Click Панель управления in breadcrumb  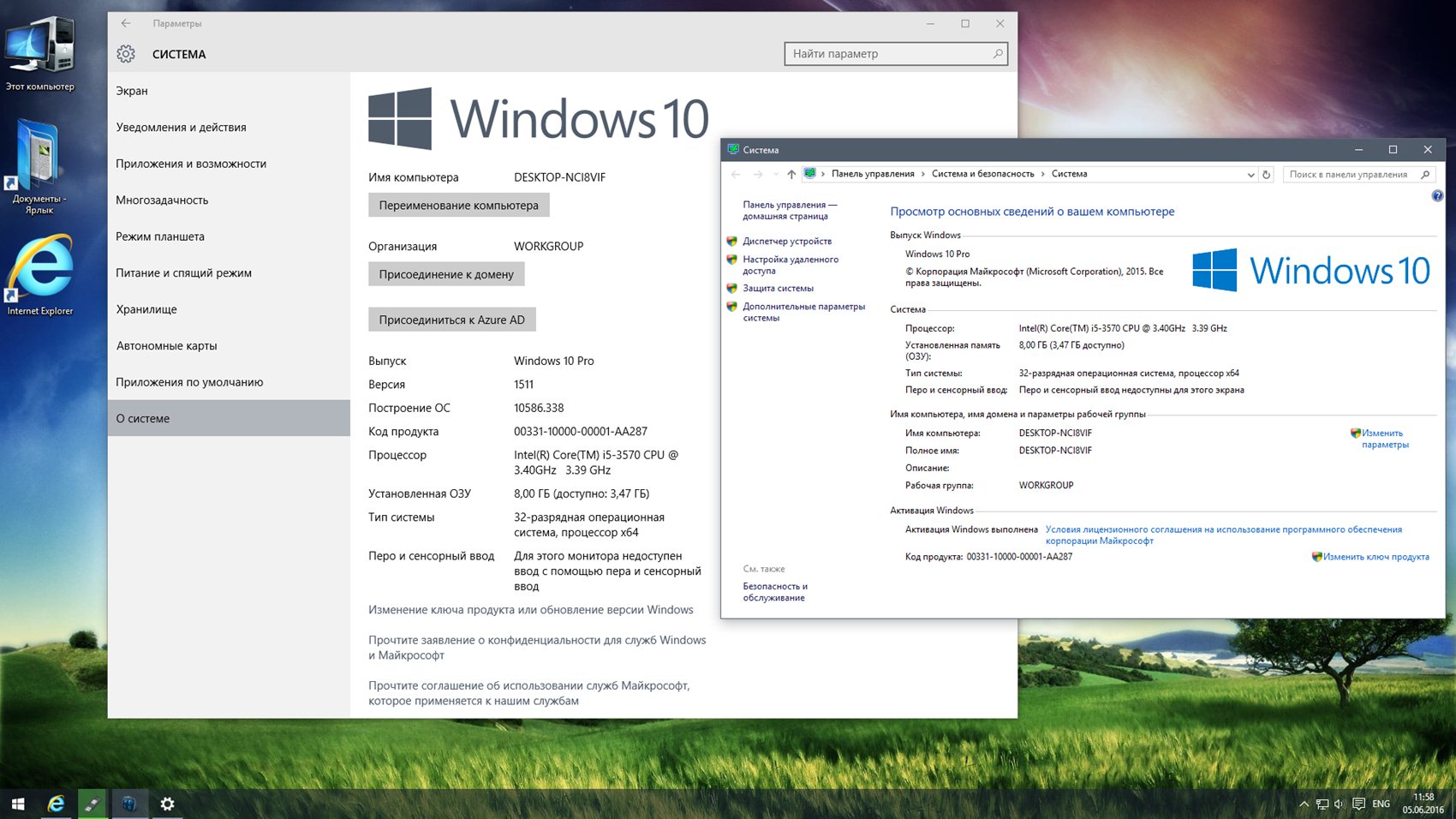click(873, 174)
